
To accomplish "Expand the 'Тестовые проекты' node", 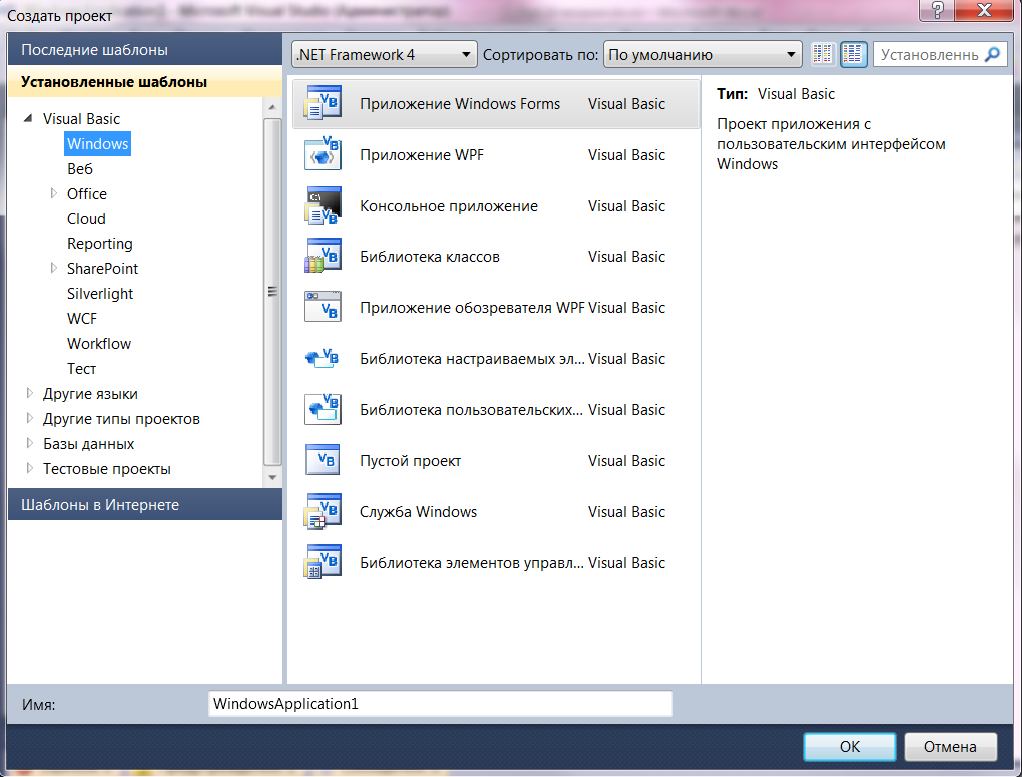I will pyautogui.click(x=29, y=468).
